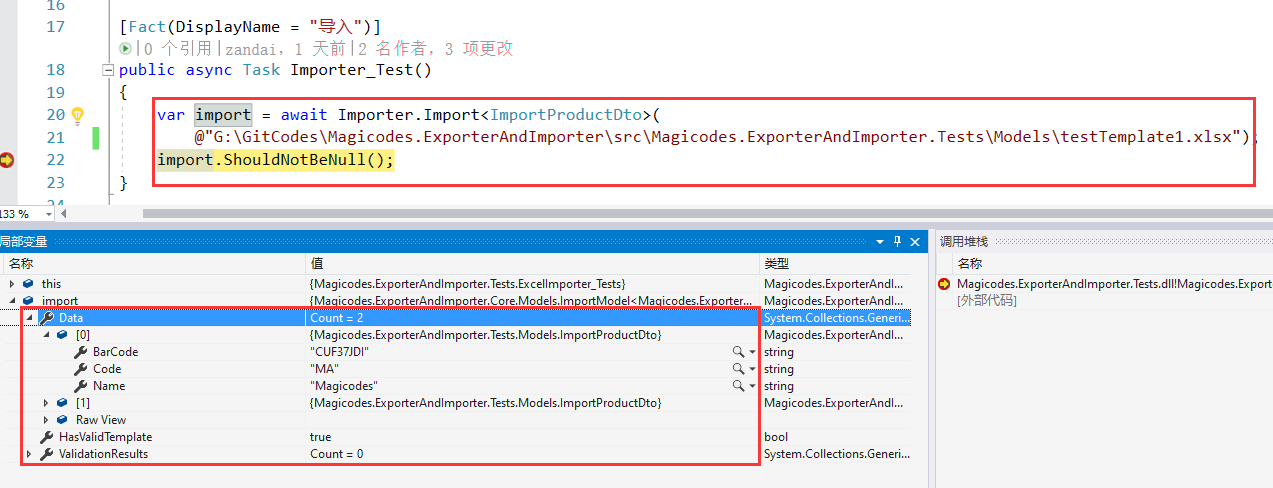Viewport: 1273px width, 488px height.
Task: Collapse the [0] item node
Action: [x=46, y=335]
